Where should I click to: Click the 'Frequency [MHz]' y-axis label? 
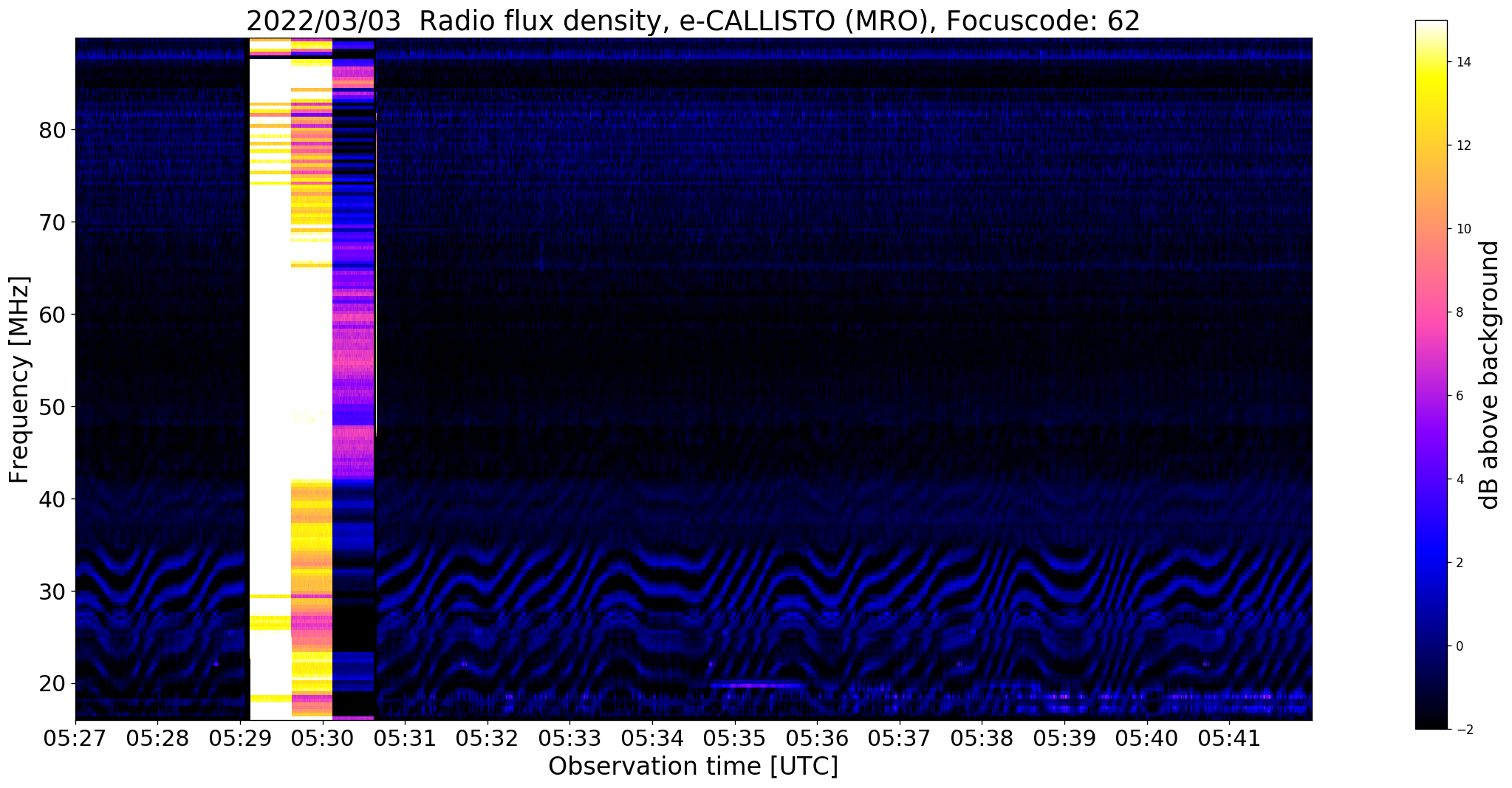20,380
